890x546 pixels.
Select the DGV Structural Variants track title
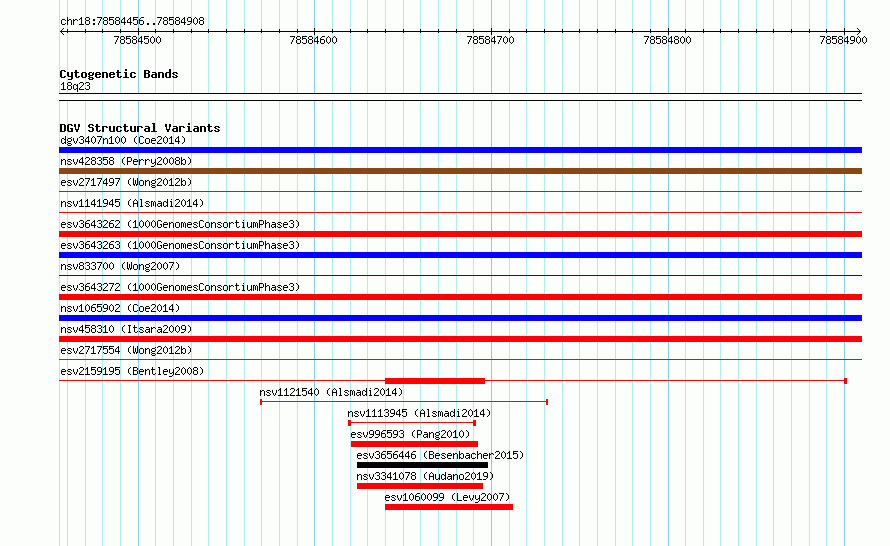pos(140,128)
